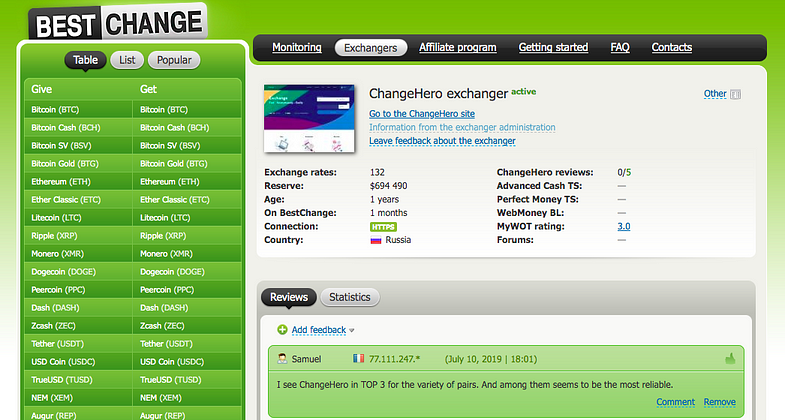
Task: Click the user avatar icon beside Samuel
Action: (x=282, y=359)
